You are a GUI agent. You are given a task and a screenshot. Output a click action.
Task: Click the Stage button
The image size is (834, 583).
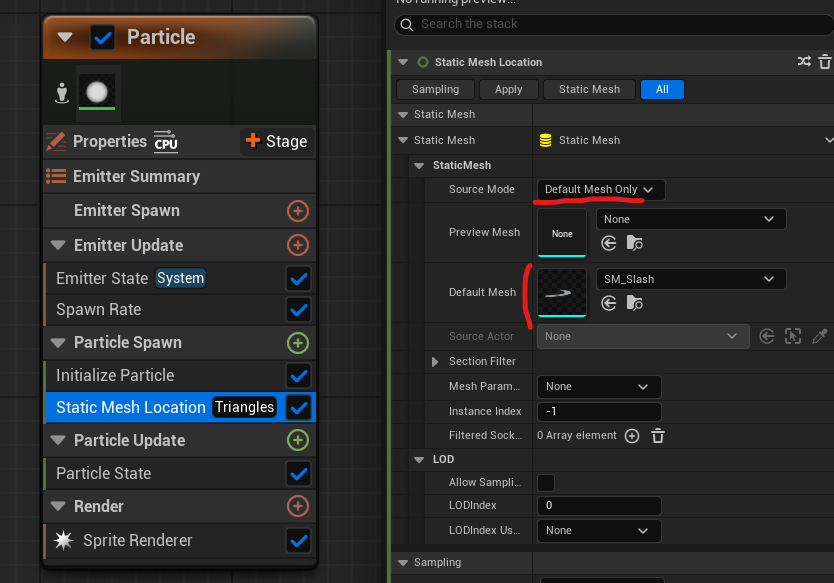[x=277, y=141]
